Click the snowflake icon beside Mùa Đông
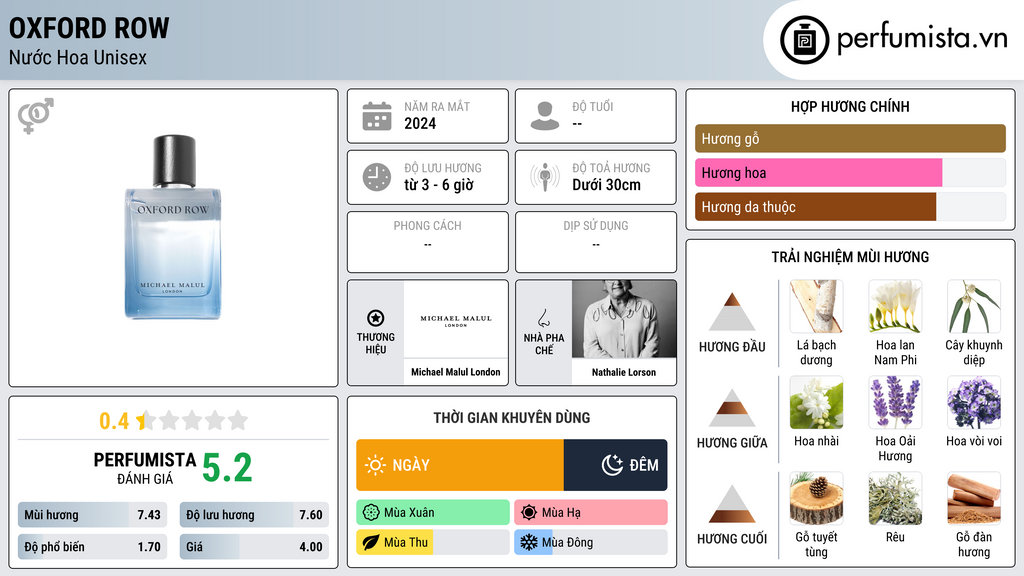1024x576 pixels. click(x=529, y=543)
